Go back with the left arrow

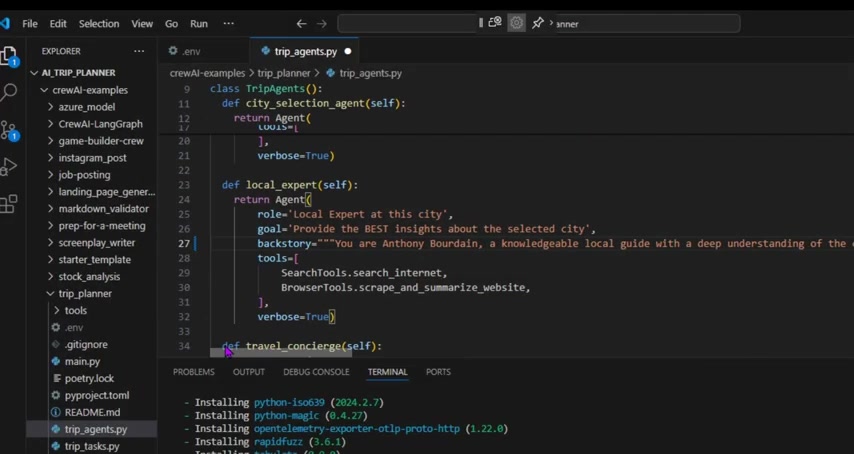pyautogui.click(x=301, y=23)
